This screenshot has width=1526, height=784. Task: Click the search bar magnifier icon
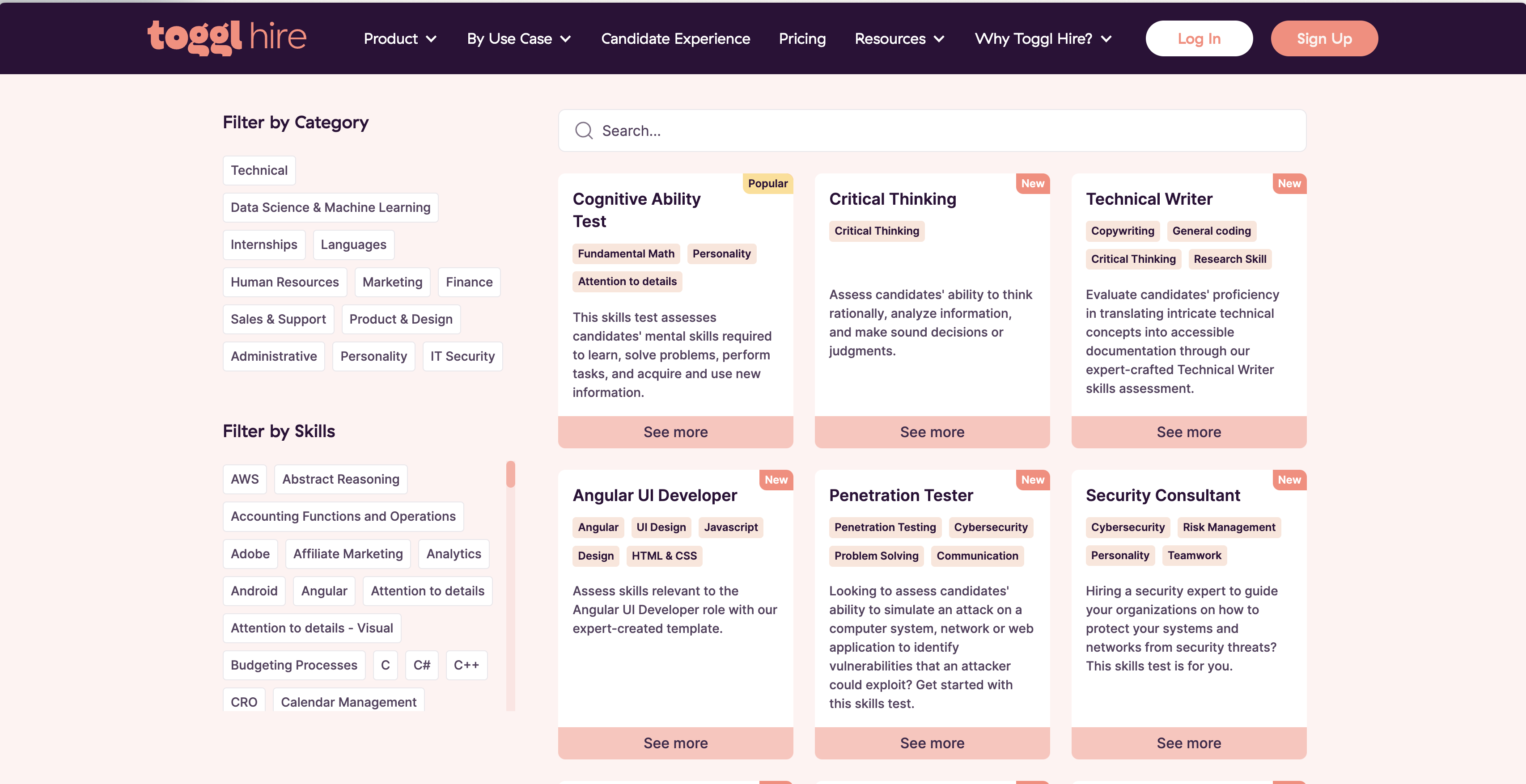point(583,131)
